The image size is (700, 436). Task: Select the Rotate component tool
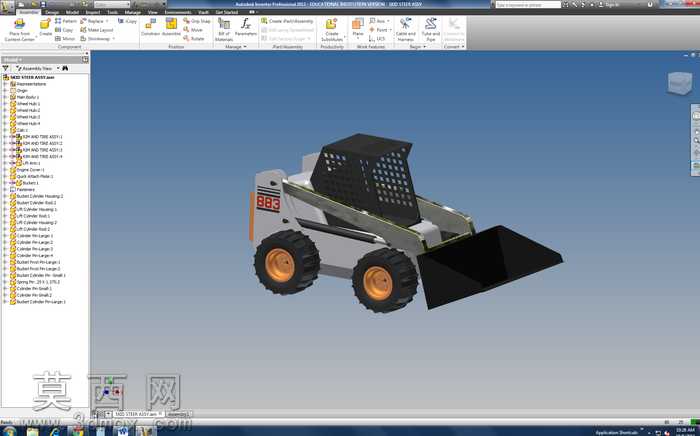[x=194, y=39]
